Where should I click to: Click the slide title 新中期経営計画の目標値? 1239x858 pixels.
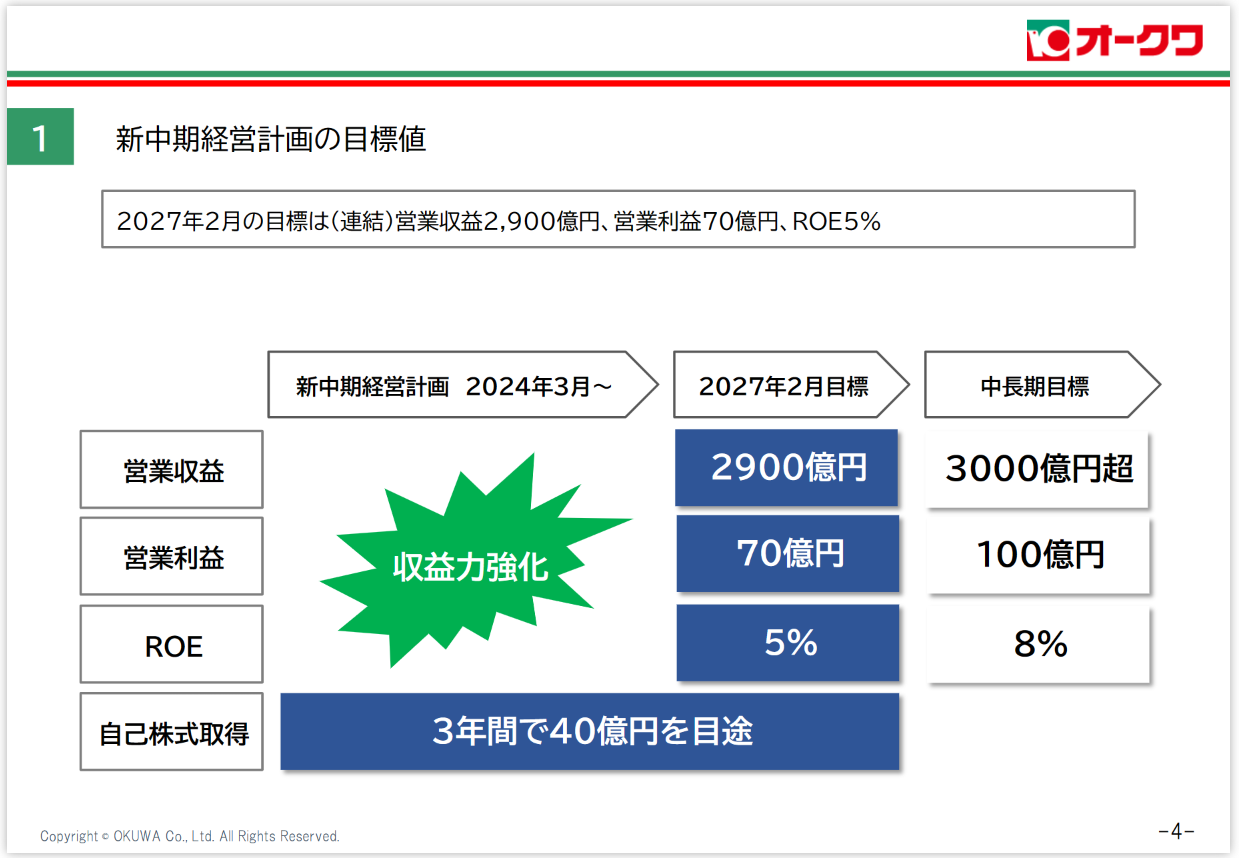[x=271, y=139]
